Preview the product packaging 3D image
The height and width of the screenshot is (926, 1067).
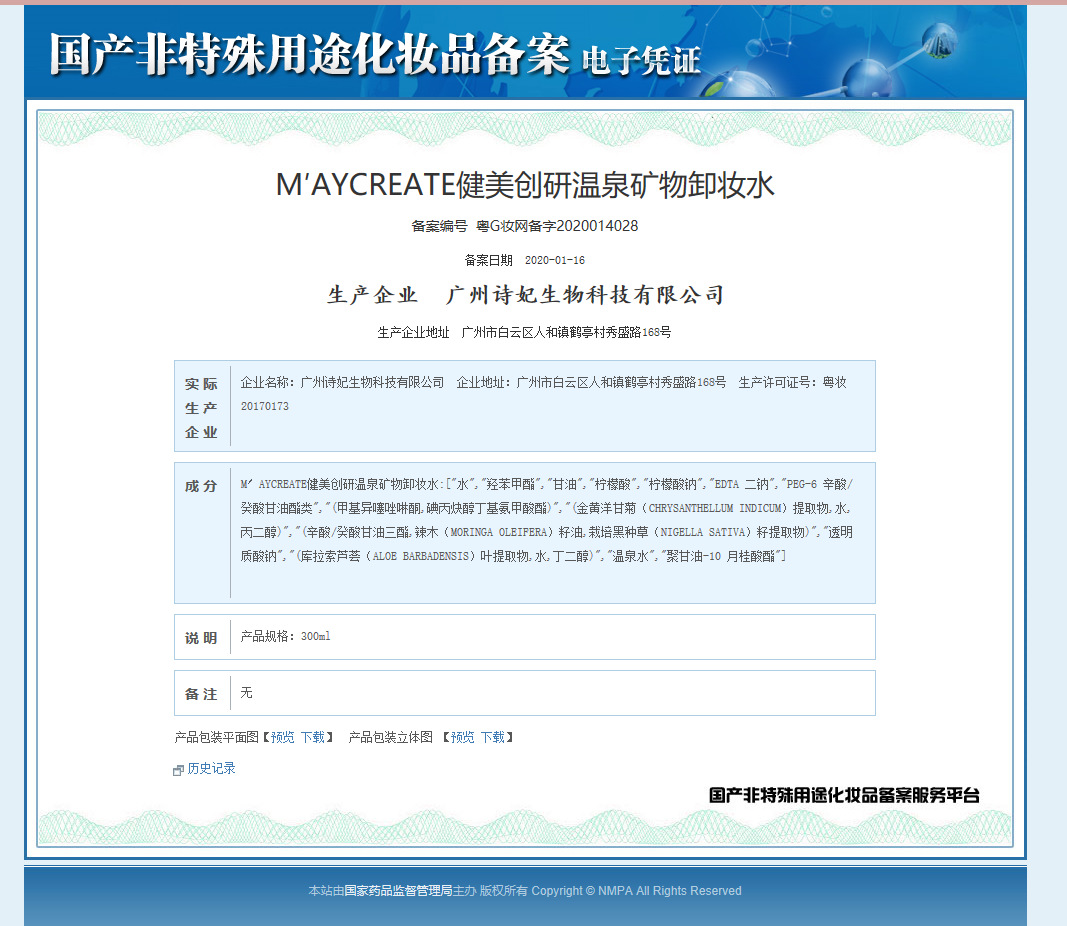(x=462, y=738)
